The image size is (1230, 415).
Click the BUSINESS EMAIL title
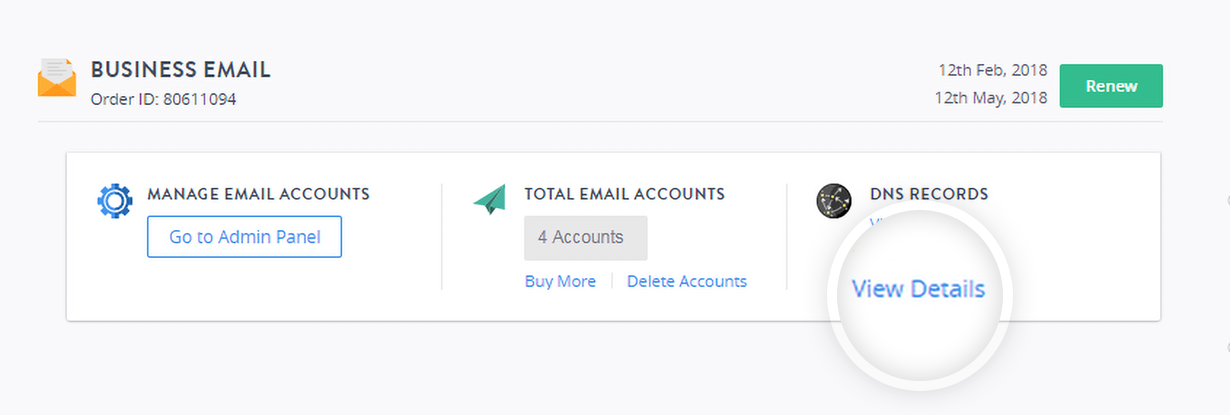click(x=181, y=70)
